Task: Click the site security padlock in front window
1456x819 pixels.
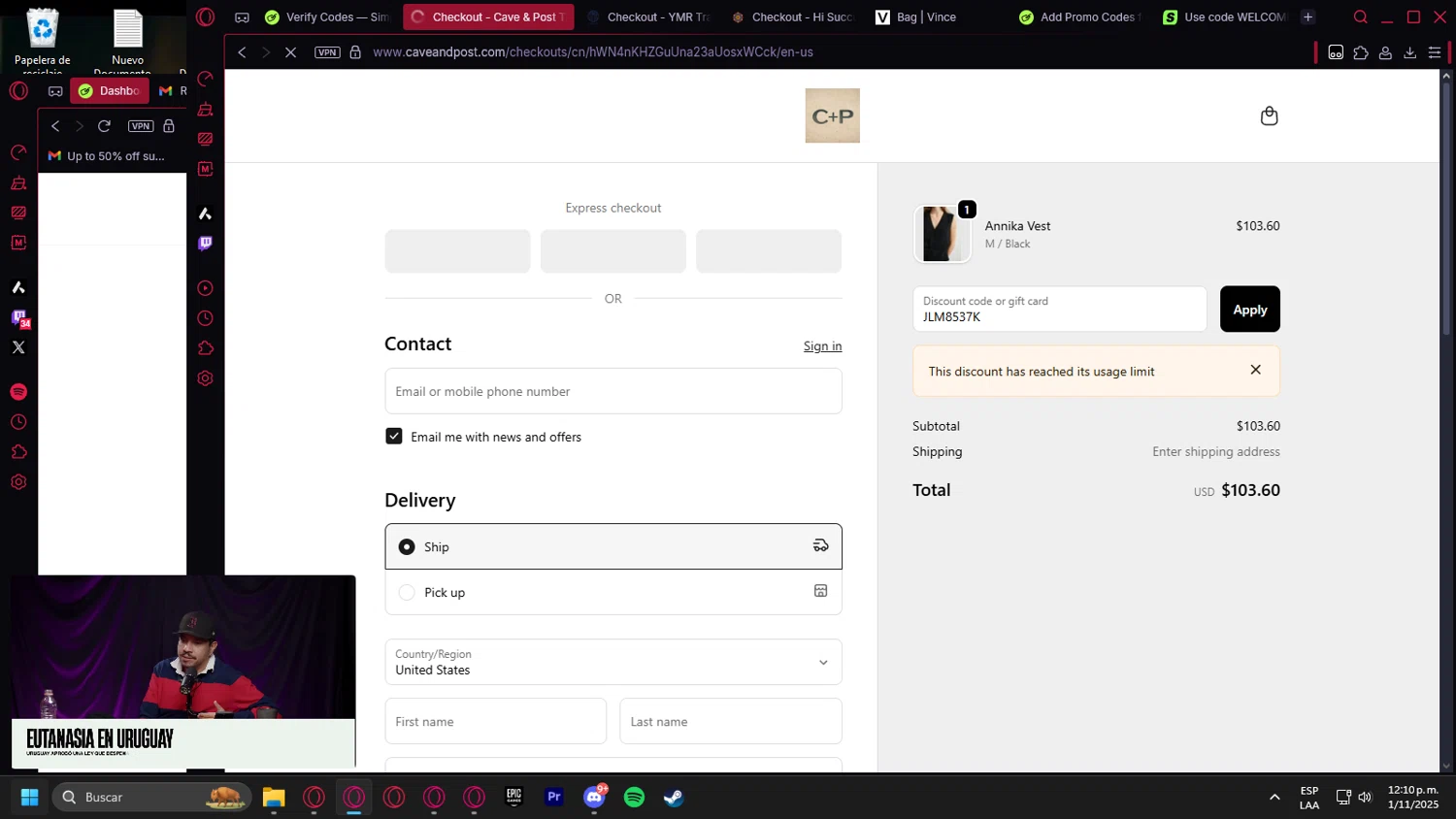Action: tap(355, 52)
